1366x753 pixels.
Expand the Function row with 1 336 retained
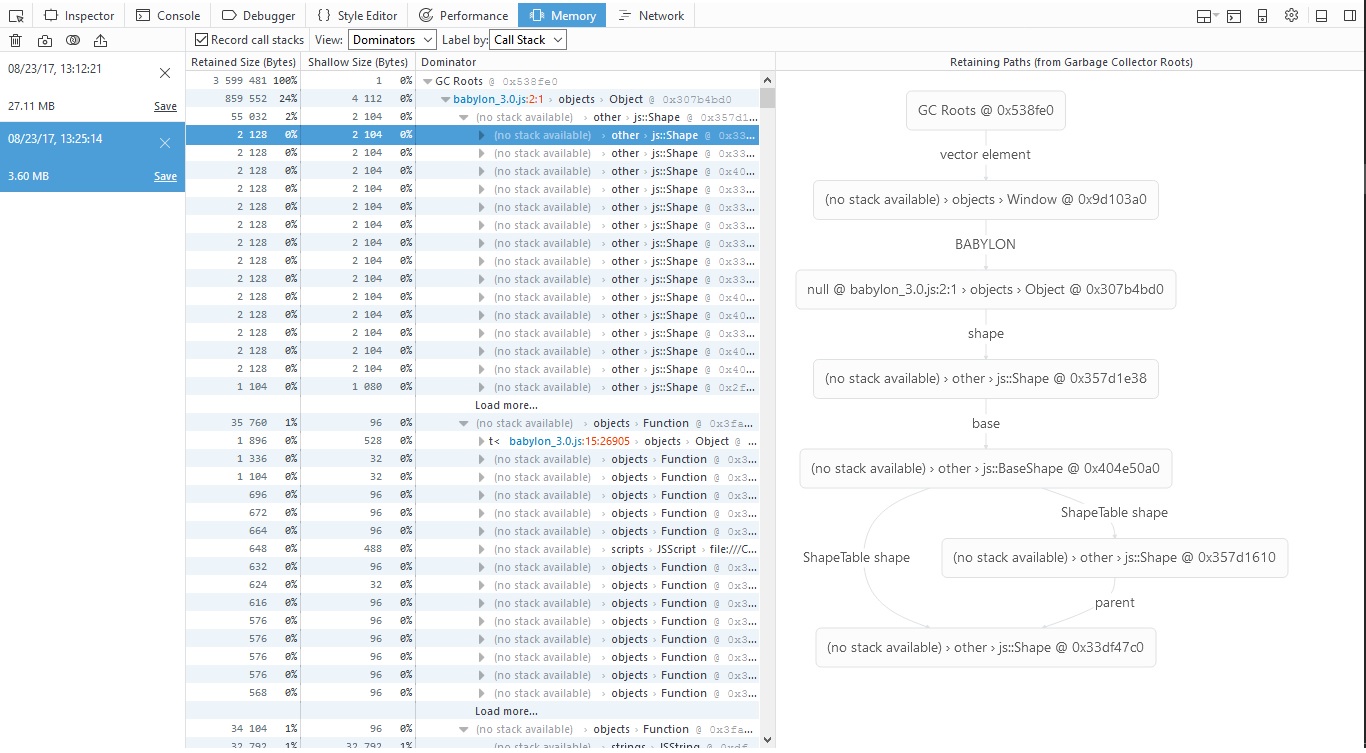481,459
